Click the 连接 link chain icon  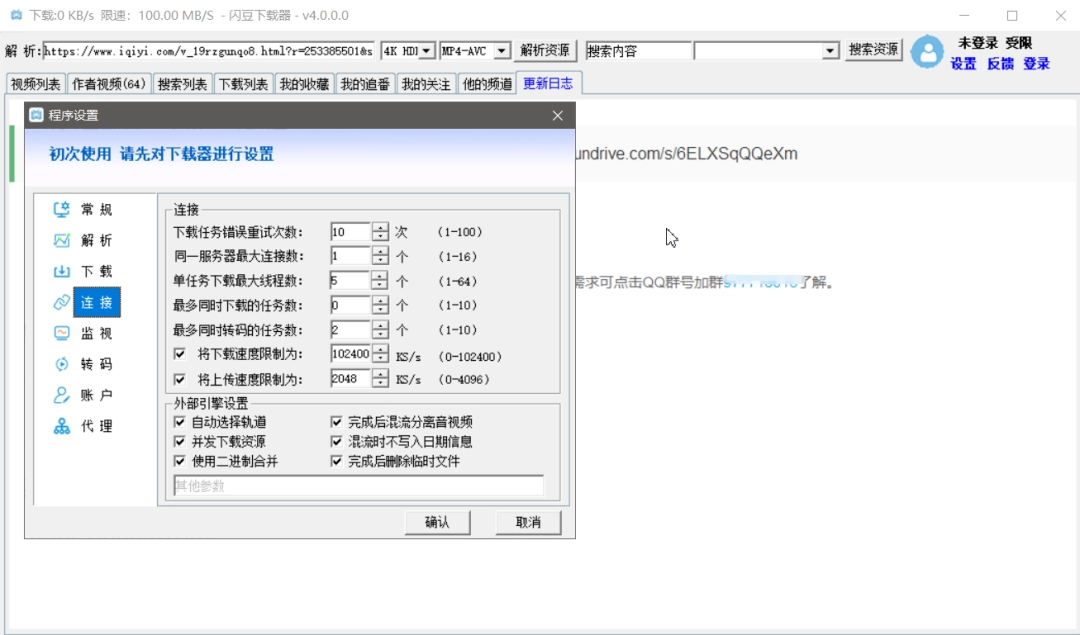tap(61, 302)
